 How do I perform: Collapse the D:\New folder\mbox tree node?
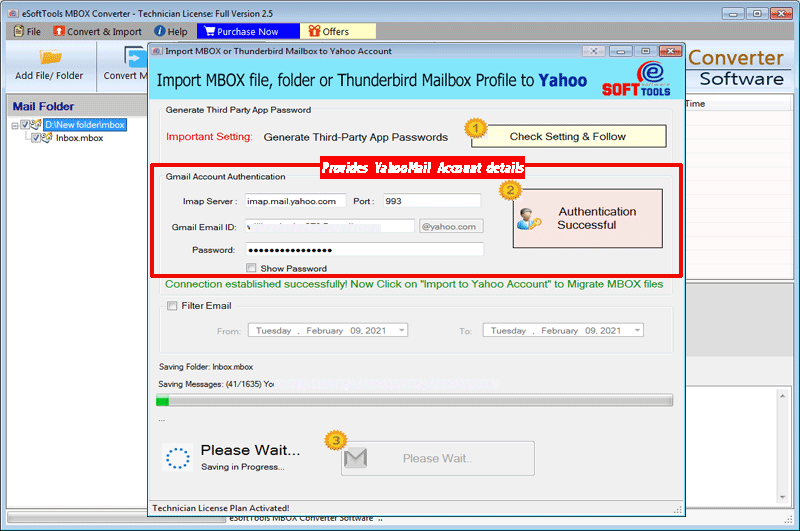(x=15, y=125)
